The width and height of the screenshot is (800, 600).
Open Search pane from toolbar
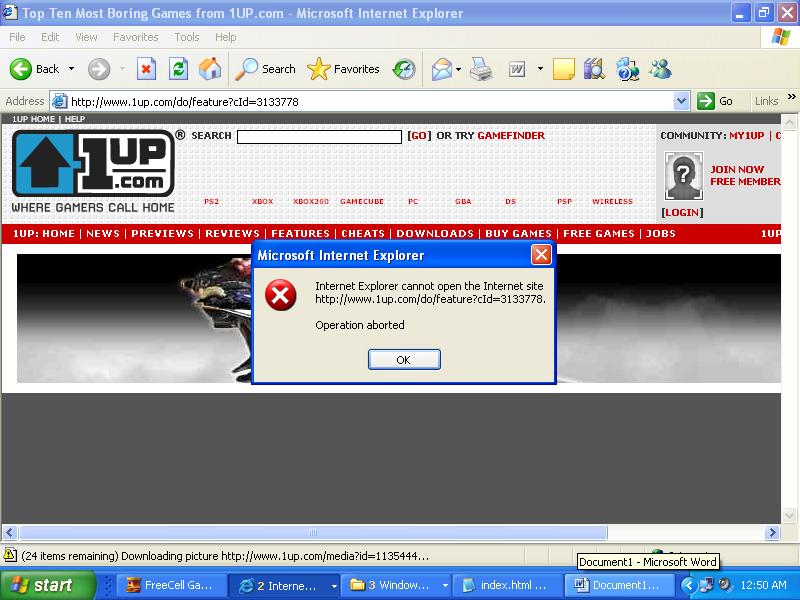click(x=265, y=69)
